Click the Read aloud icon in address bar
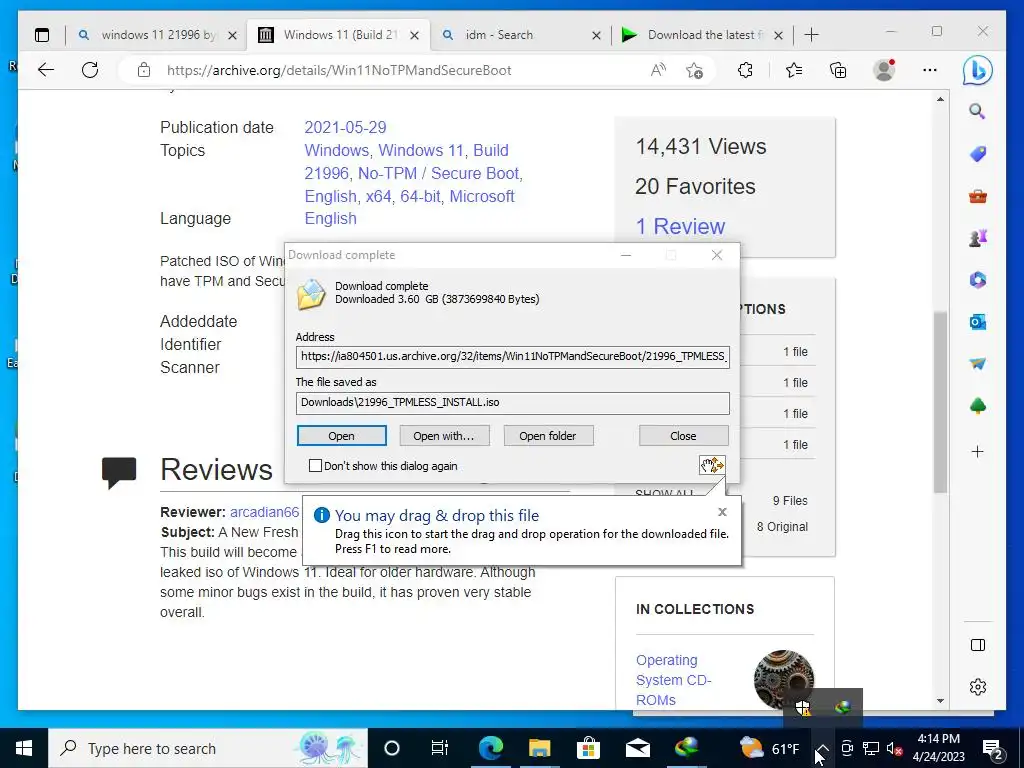Screen dimensions: 1024x768 pos(658,70)
